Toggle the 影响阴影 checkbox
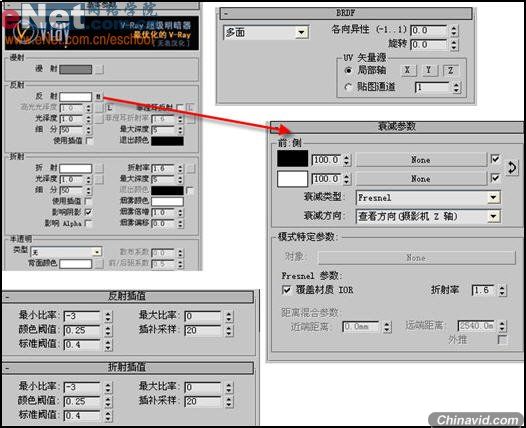This screenshot has height=428, width=526. point(89,212)
